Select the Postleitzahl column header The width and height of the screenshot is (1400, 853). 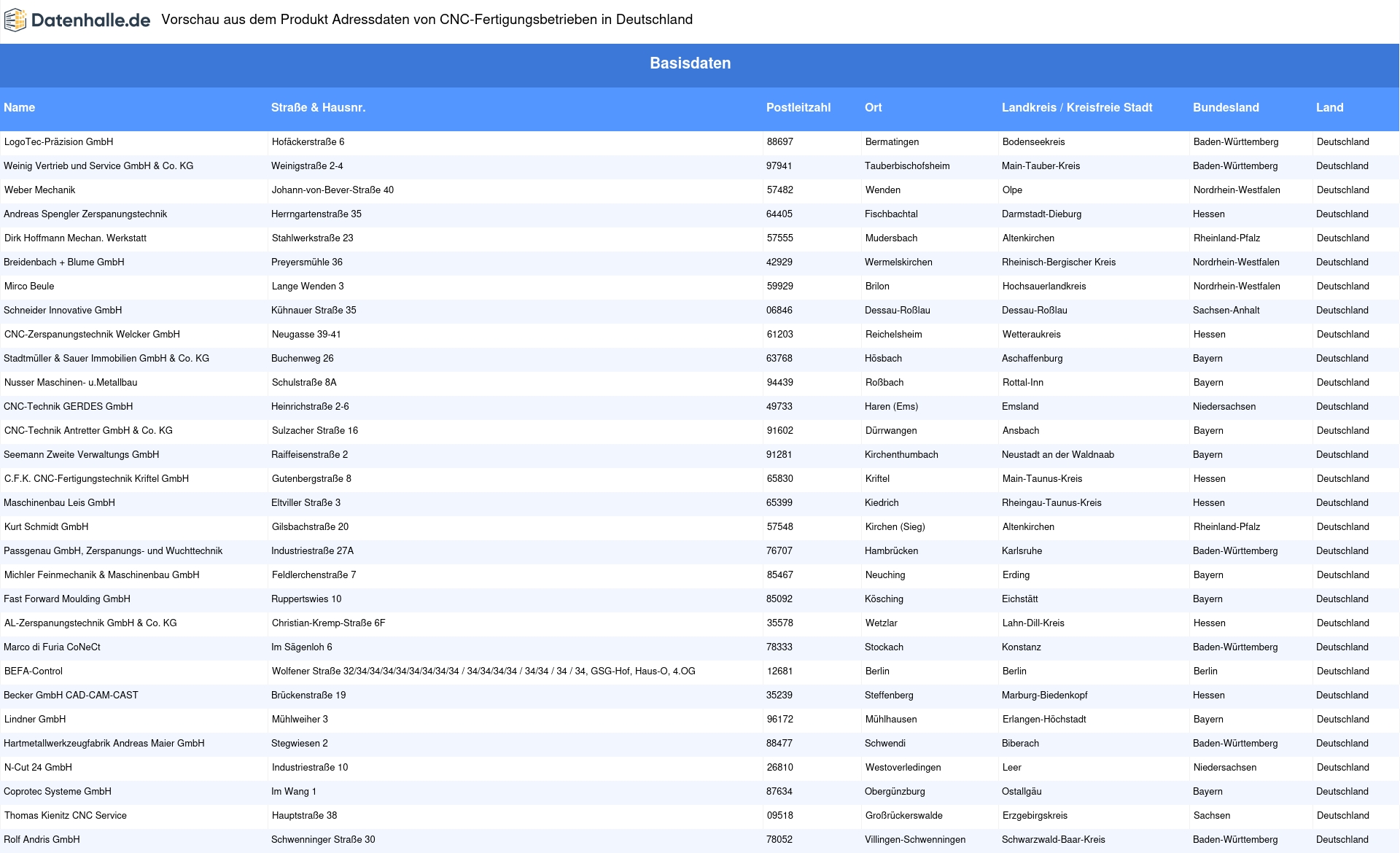coord(798,107)
